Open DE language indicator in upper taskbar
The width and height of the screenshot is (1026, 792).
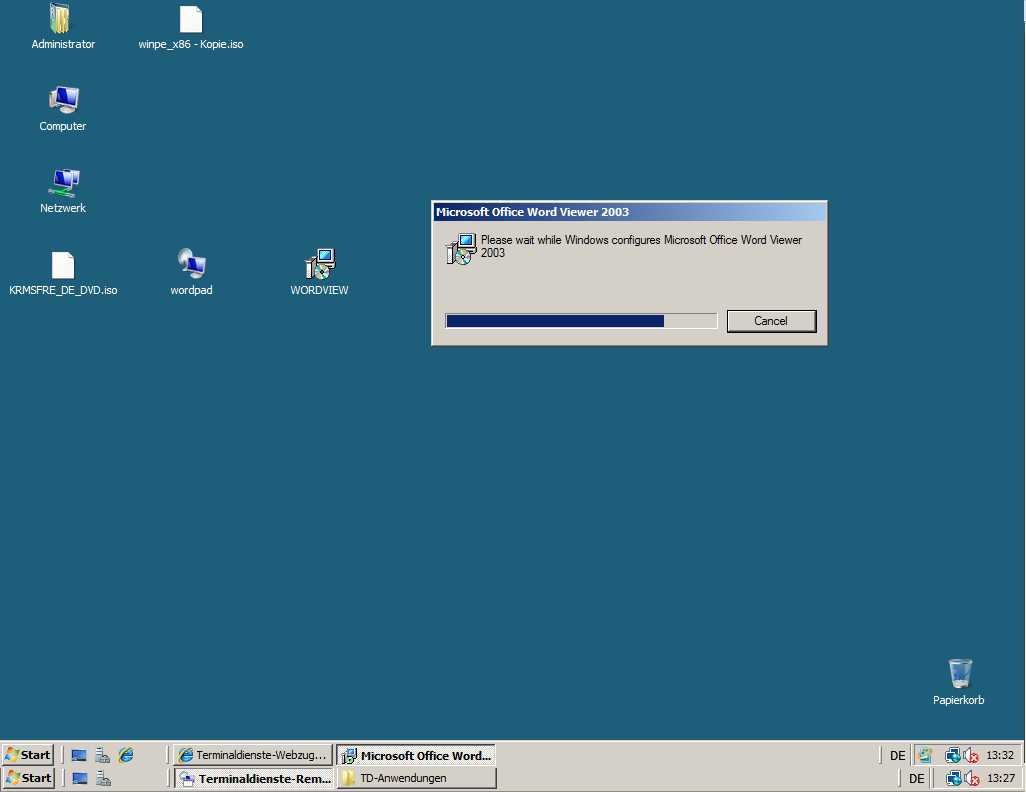[898, 755]
